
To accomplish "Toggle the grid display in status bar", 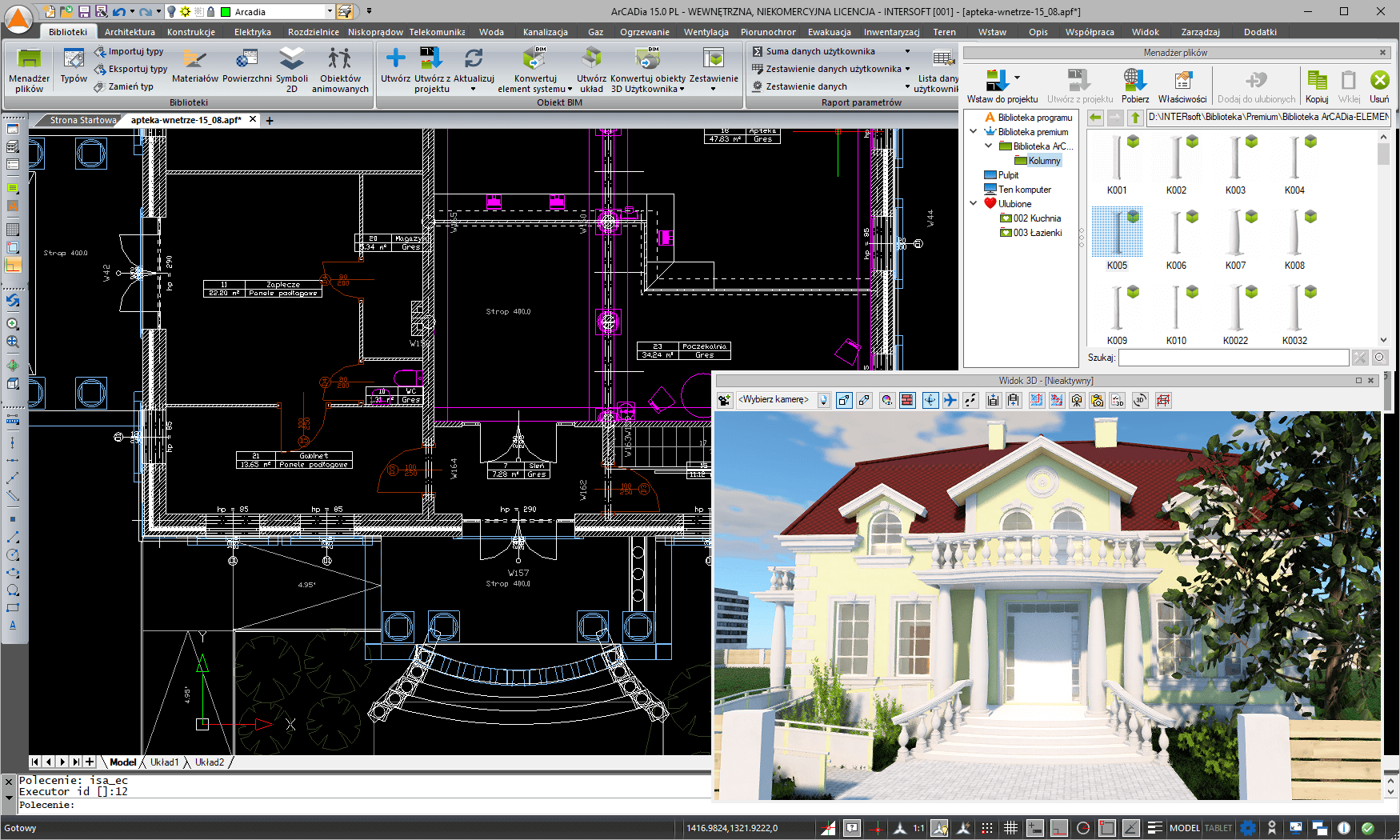I will click(1010, 828).
